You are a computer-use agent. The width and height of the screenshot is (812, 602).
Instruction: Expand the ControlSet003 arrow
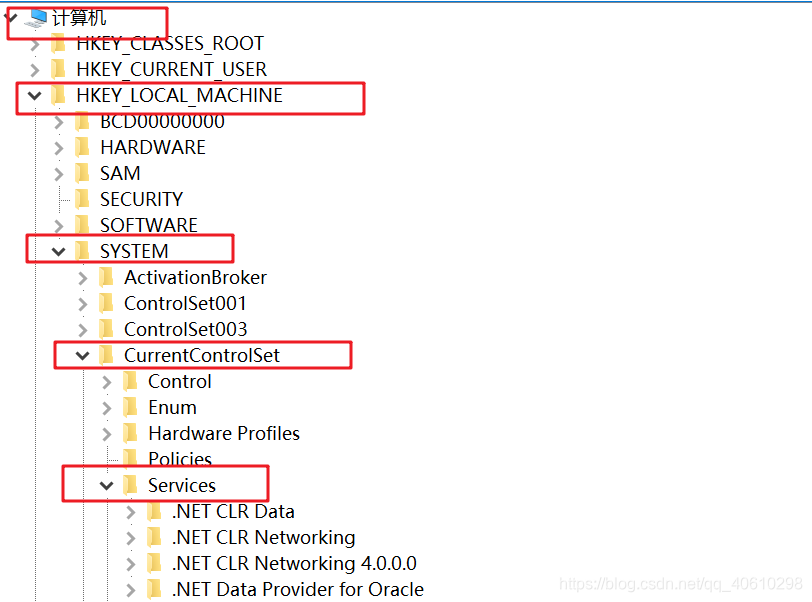tap(83, 331)
